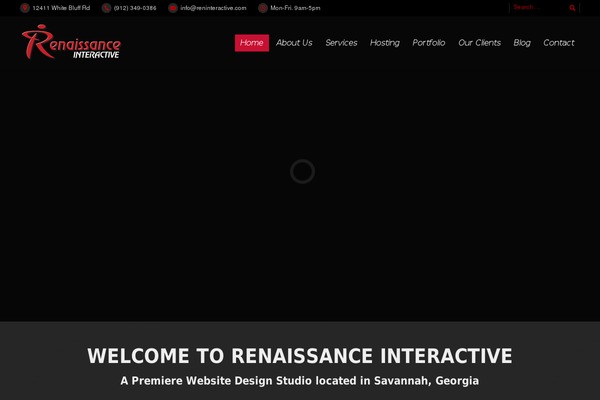The height and width of the screenshot is (400, 600).
Task: Click the Renaissance Interactive logo
Action: click(x=72, y=42)
